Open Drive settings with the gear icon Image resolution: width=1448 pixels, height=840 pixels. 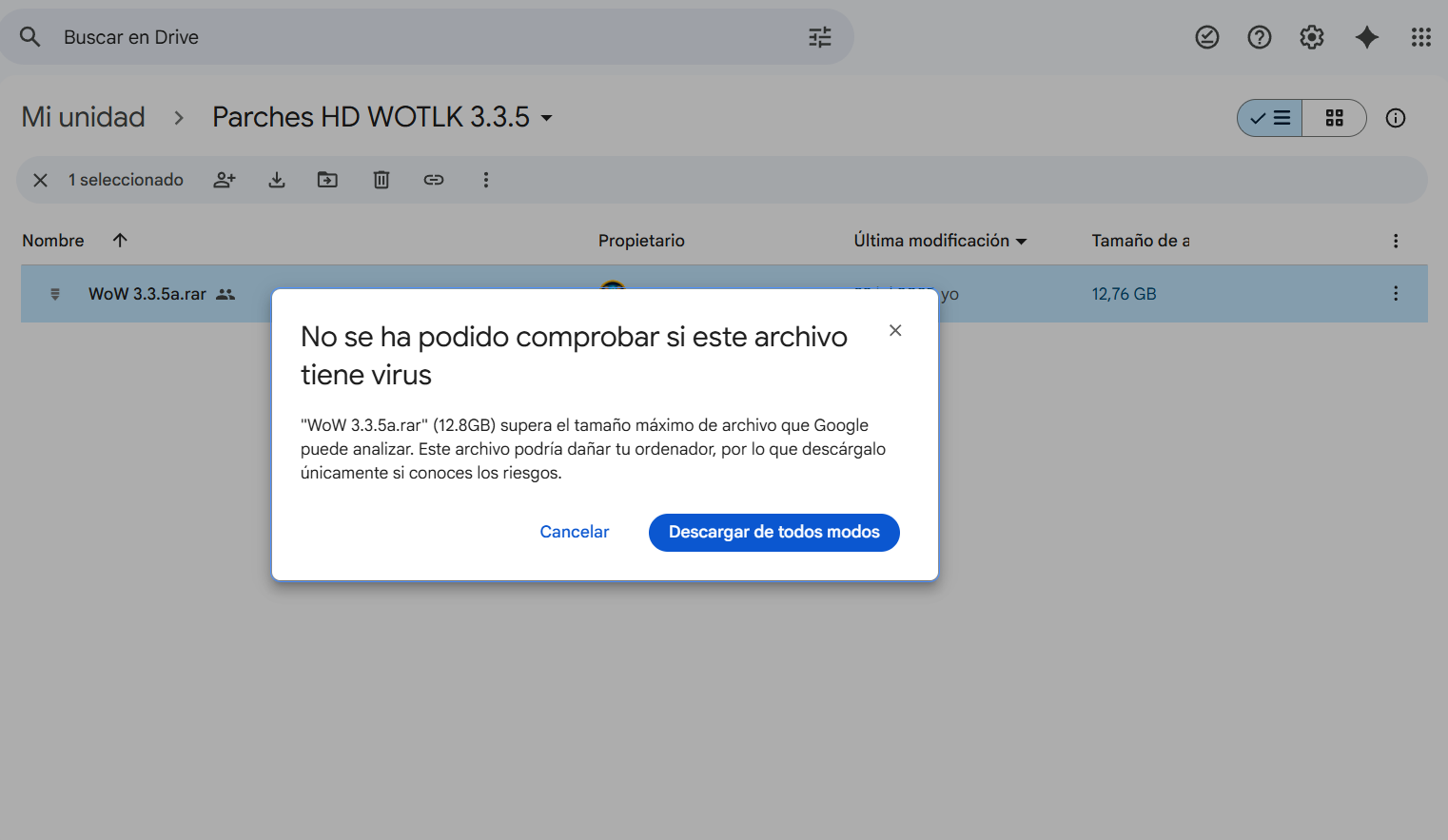[x=1311, y=36]
